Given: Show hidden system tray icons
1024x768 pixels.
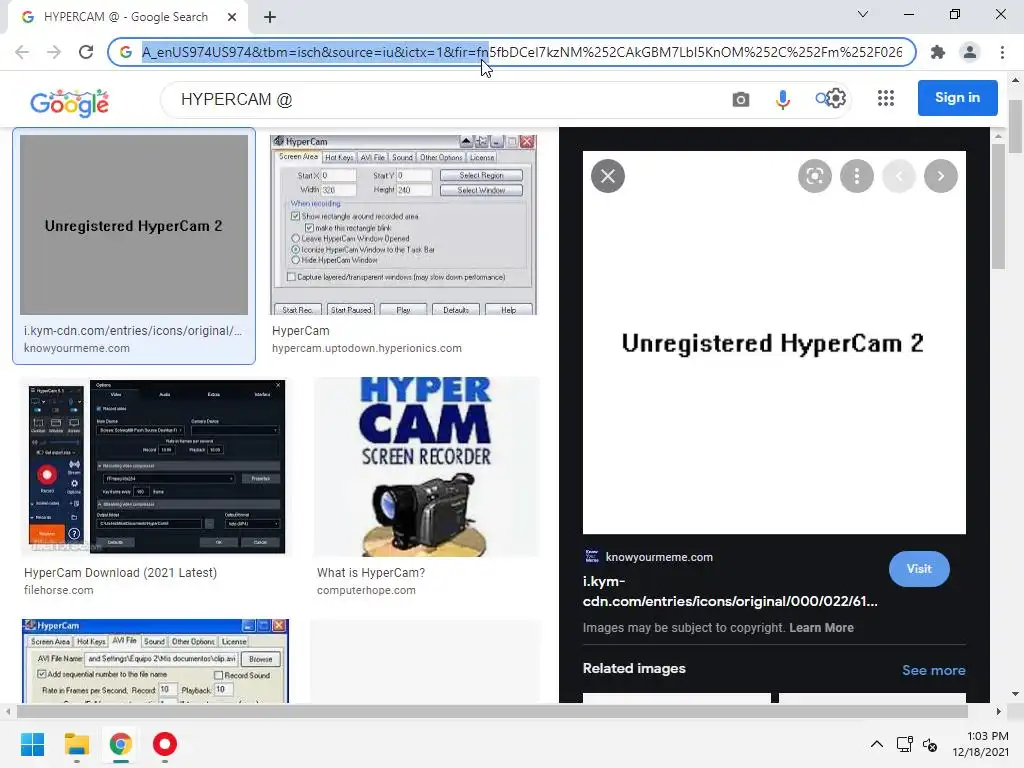Looking at the screenshot, I should point(876,744).
